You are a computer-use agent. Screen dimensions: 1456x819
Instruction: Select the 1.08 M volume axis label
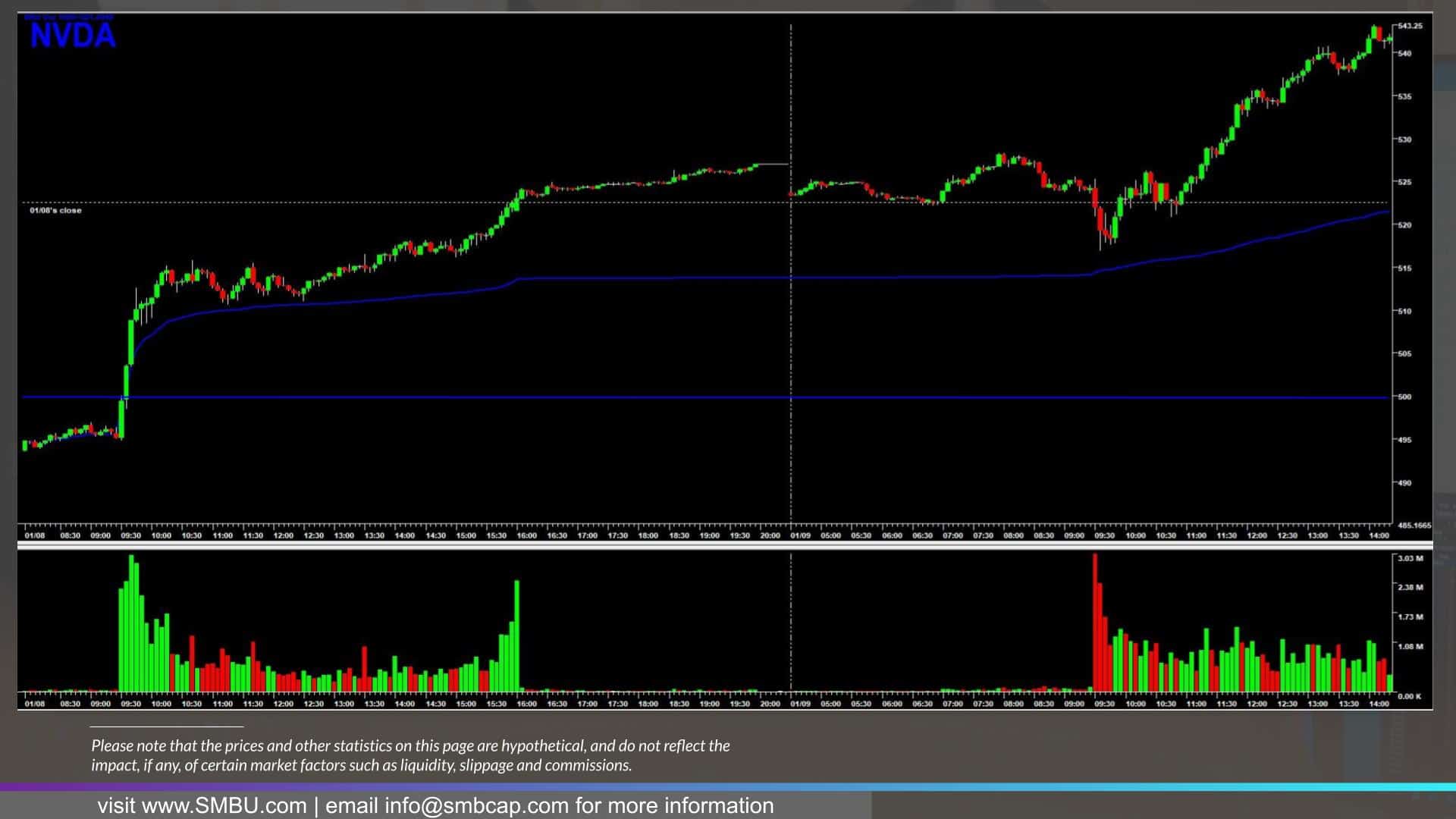click(1410, 647)
